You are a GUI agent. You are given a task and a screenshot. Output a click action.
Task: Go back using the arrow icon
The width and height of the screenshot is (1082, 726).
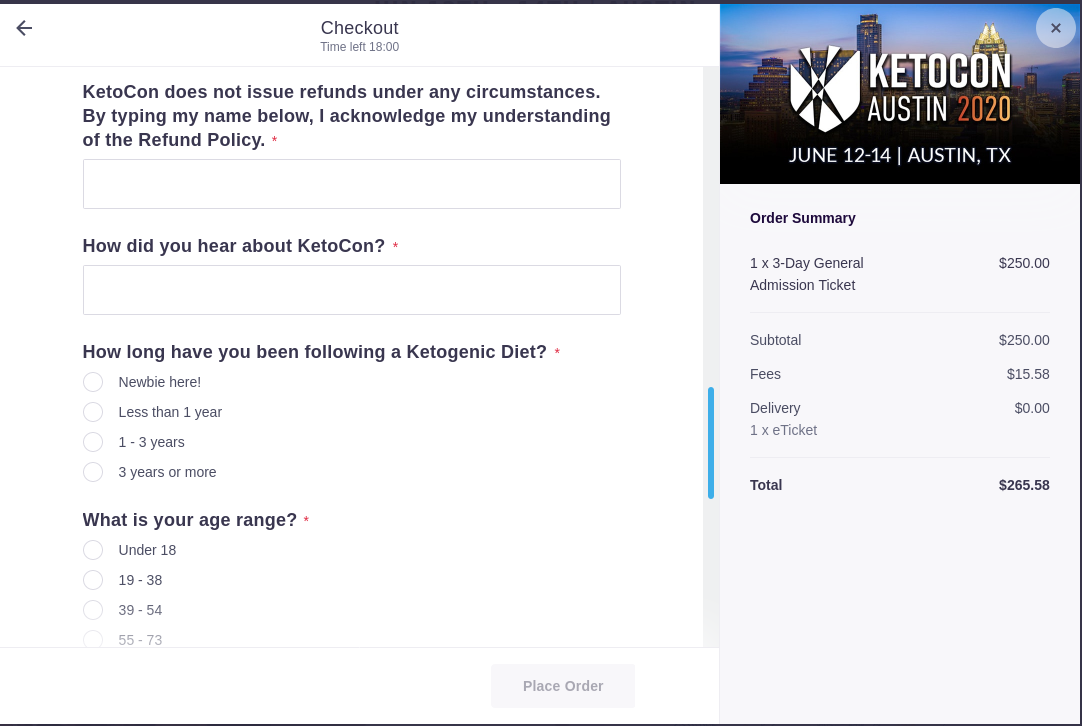pyautogui.click(x=24, y=28)
